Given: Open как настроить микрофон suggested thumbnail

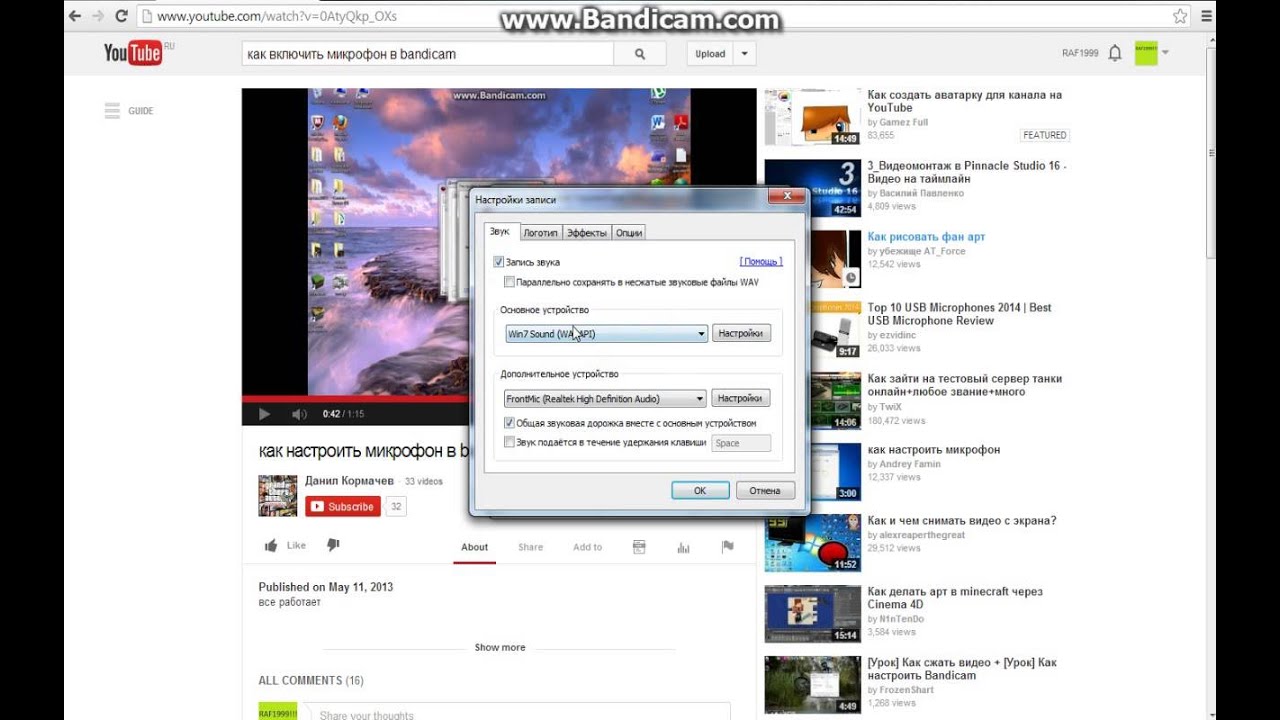Looking at the screenshot, I should point(812,472).
